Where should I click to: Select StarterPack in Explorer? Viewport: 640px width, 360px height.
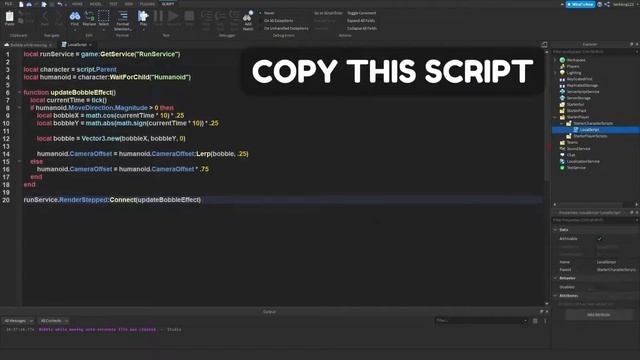click(576, 111)
